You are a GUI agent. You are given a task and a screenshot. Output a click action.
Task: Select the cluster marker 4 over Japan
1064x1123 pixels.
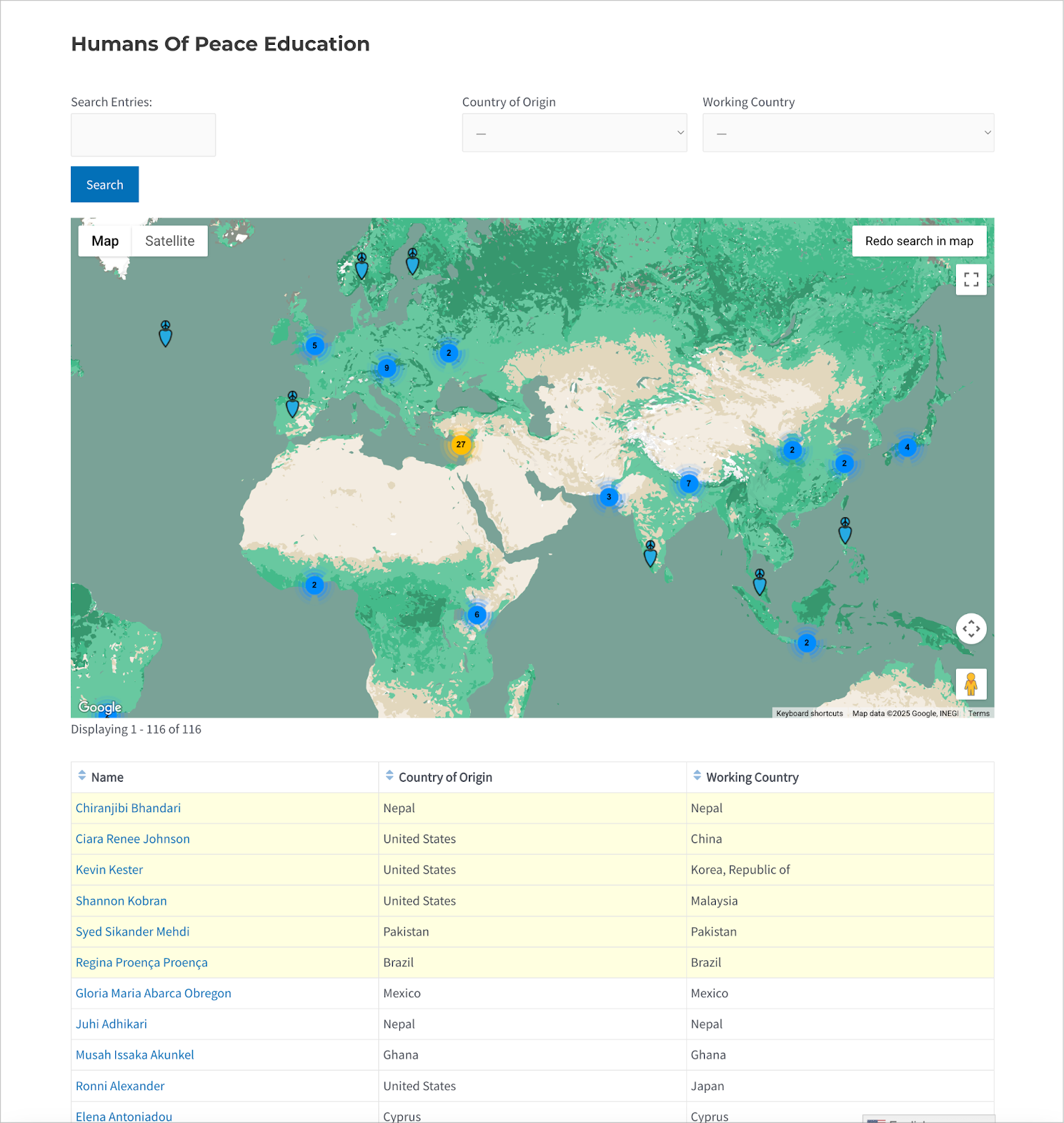[907, 447]
